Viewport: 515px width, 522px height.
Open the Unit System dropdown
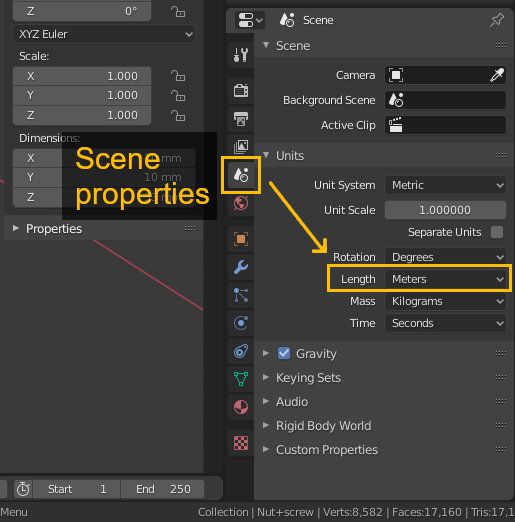(x=445, y=185)
